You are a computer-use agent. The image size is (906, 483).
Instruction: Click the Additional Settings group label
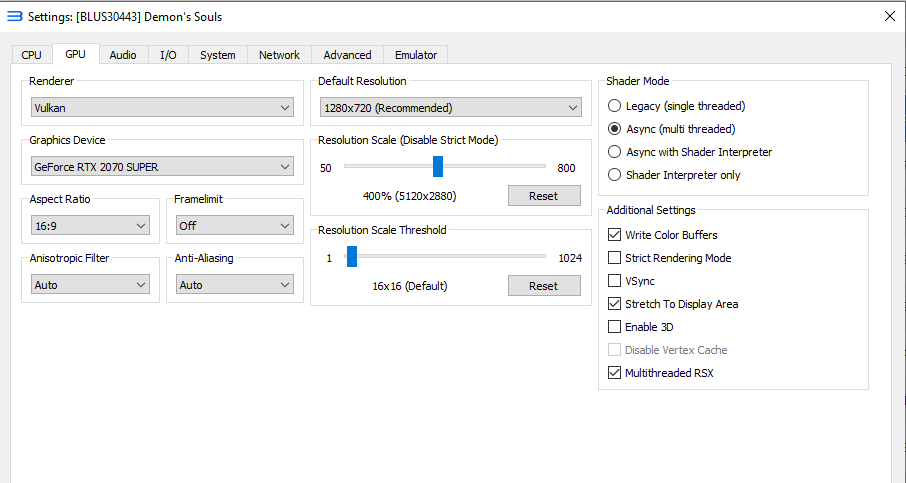pos(651,210)
